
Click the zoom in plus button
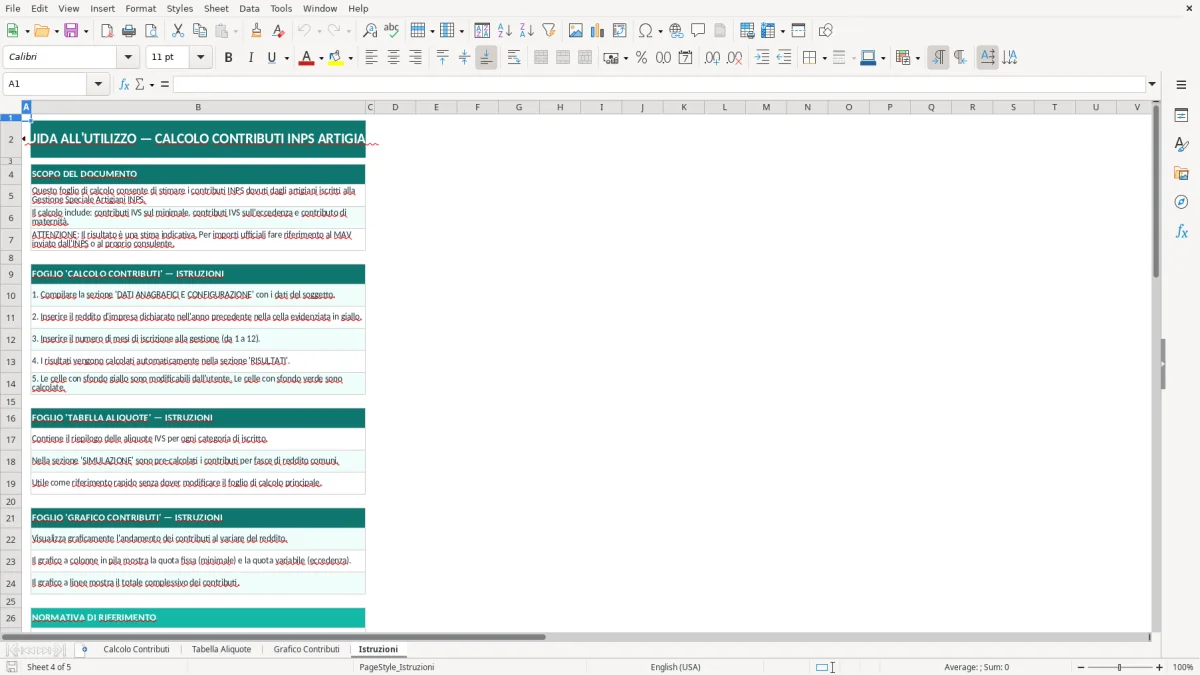[1160, 667]
